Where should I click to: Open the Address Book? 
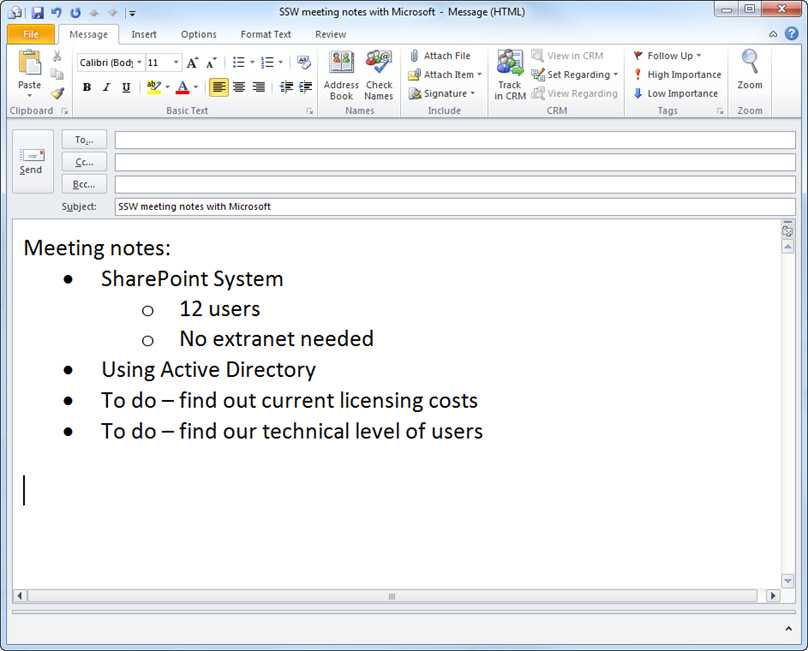[341, 74]
